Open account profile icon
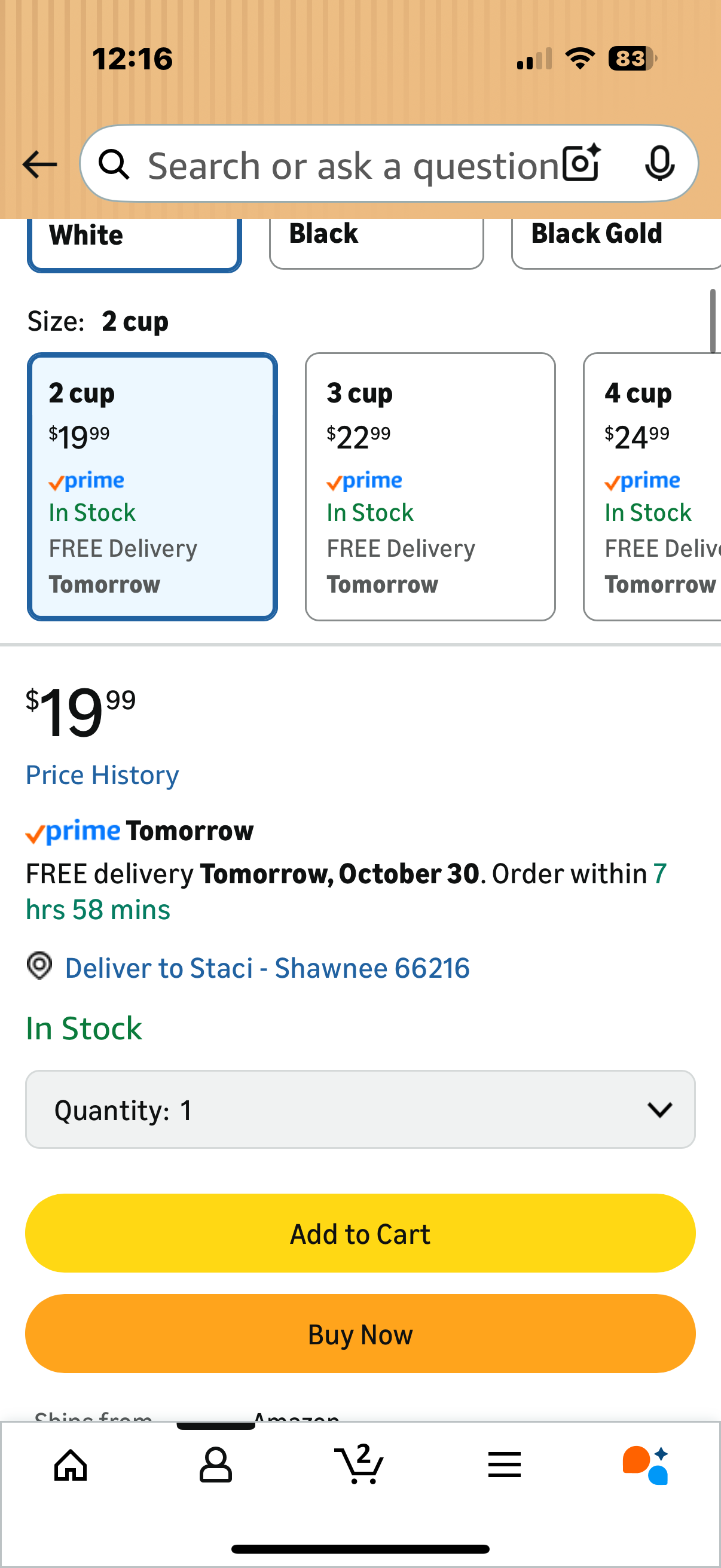The width and height of the screenshot is (721, 1568). point(215,1464)
